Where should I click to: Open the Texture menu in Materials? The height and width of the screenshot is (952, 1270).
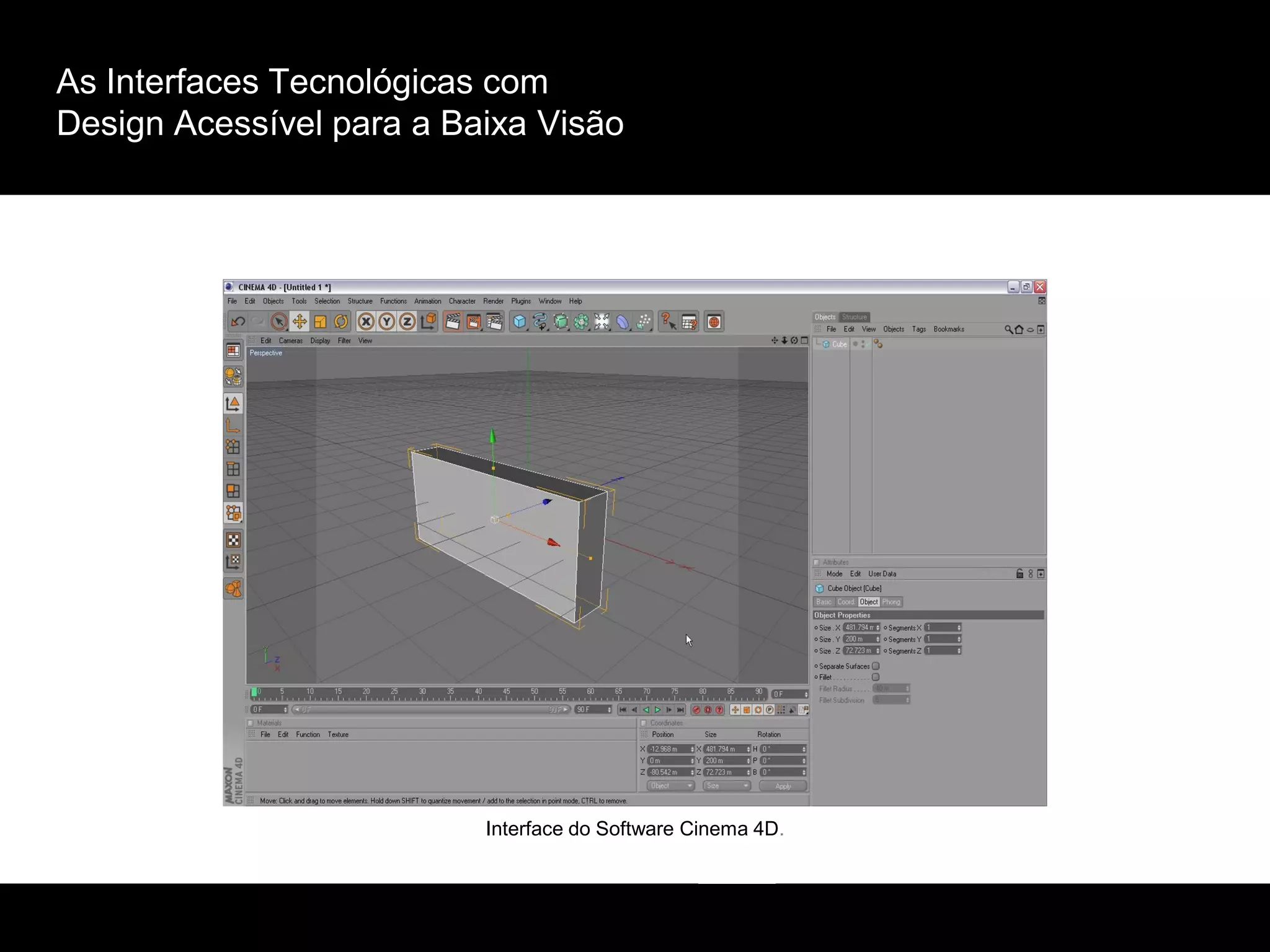[x=338, y=735]
